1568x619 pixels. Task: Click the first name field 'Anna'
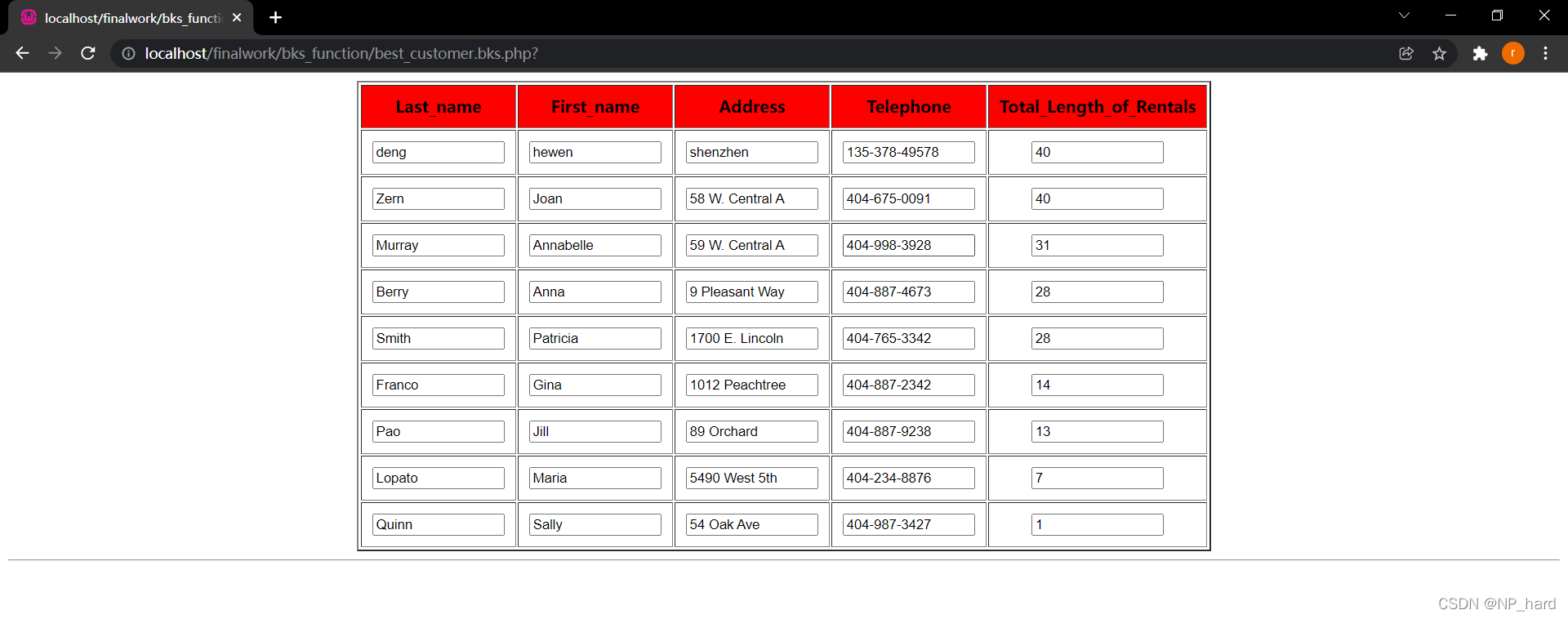(x=595, y=292)
